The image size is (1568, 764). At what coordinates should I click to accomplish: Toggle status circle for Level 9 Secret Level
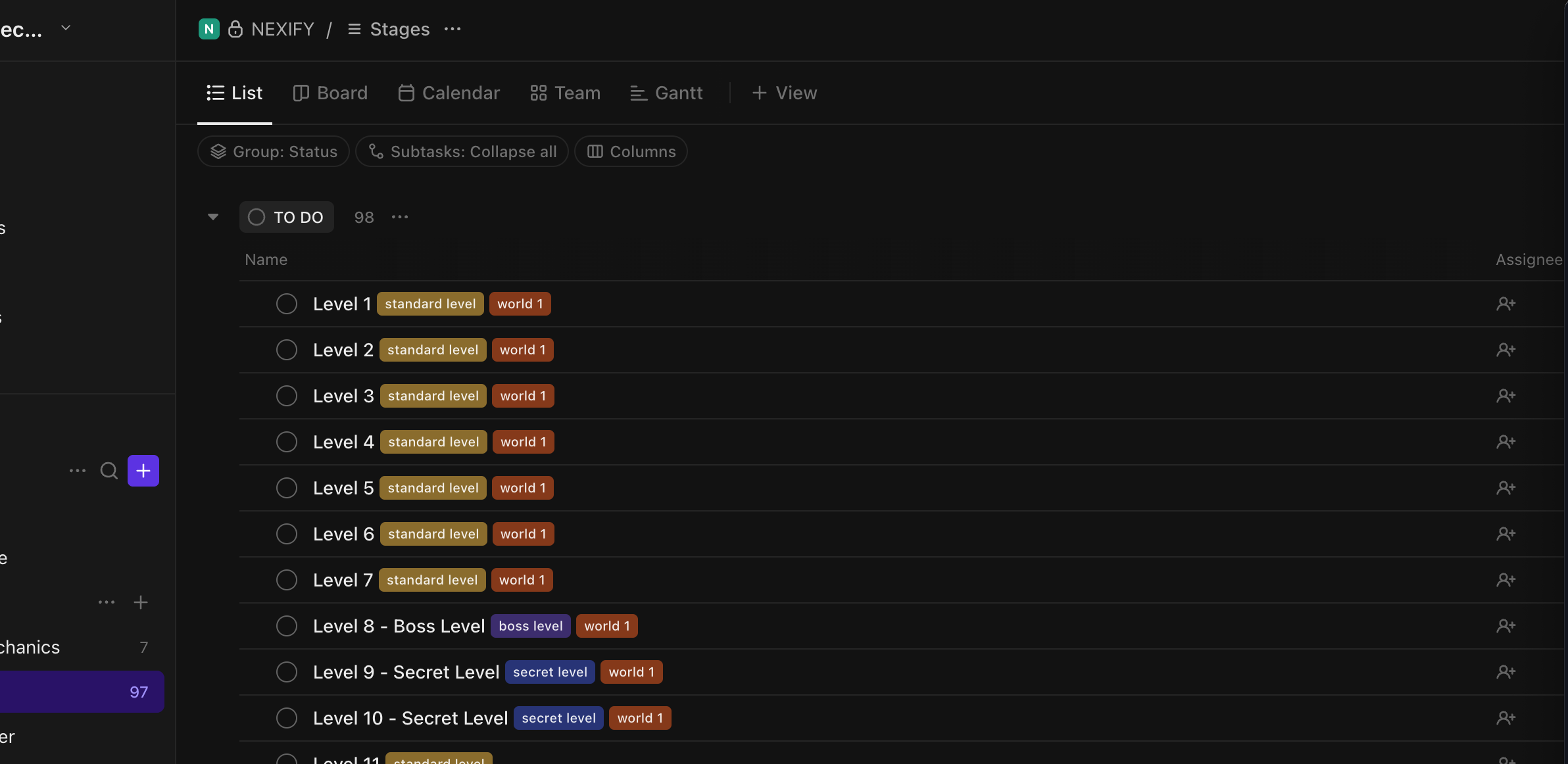tap(287, 672)
